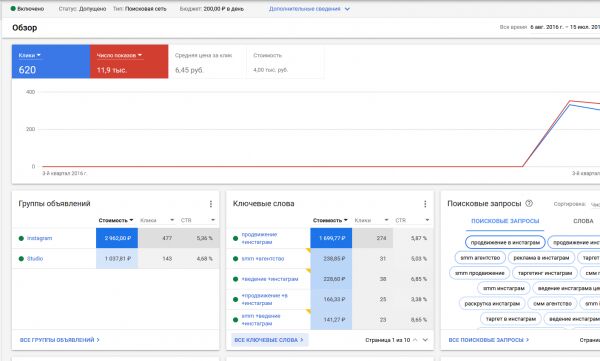Select the Стоимость 4,00 тыс. руб. metric tile
Viewport: 600px width, 361px height.
[285, 62]
